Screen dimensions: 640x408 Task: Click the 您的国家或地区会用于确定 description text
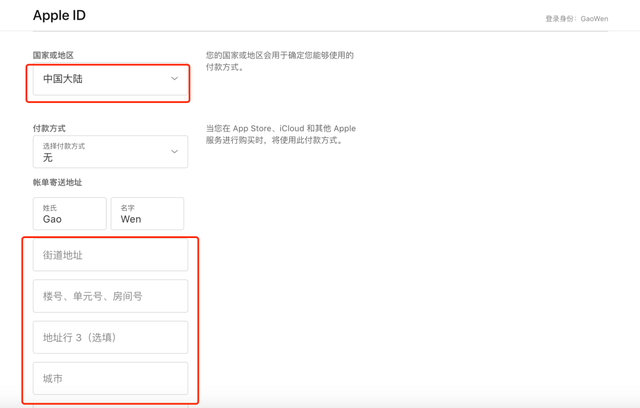(280, 61)
